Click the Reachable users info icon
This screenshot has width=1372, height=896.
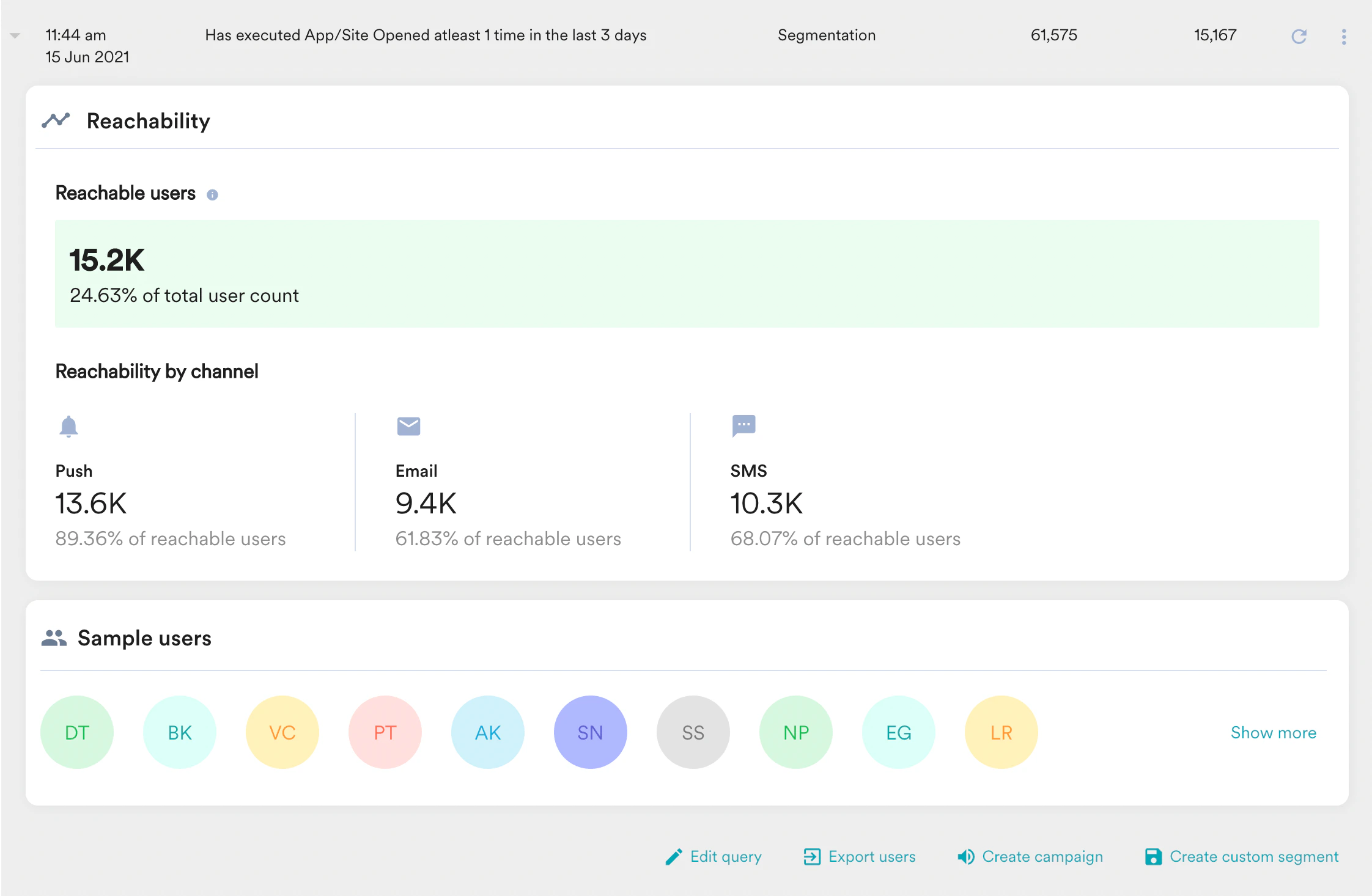[x=212, y=194]
